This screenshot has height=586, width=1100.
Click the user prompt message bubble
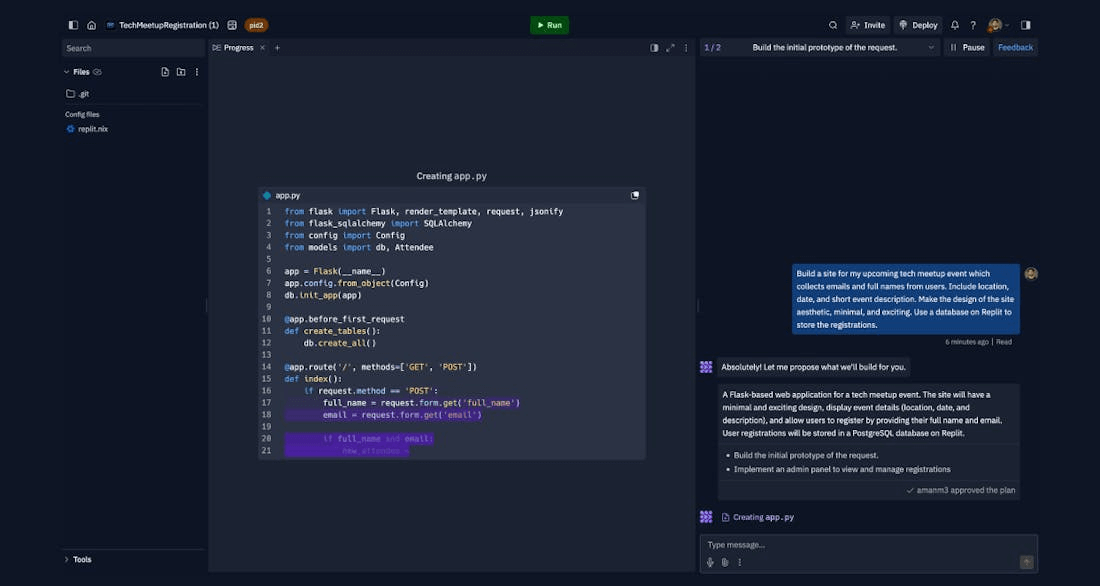click(x=906, y=299)
